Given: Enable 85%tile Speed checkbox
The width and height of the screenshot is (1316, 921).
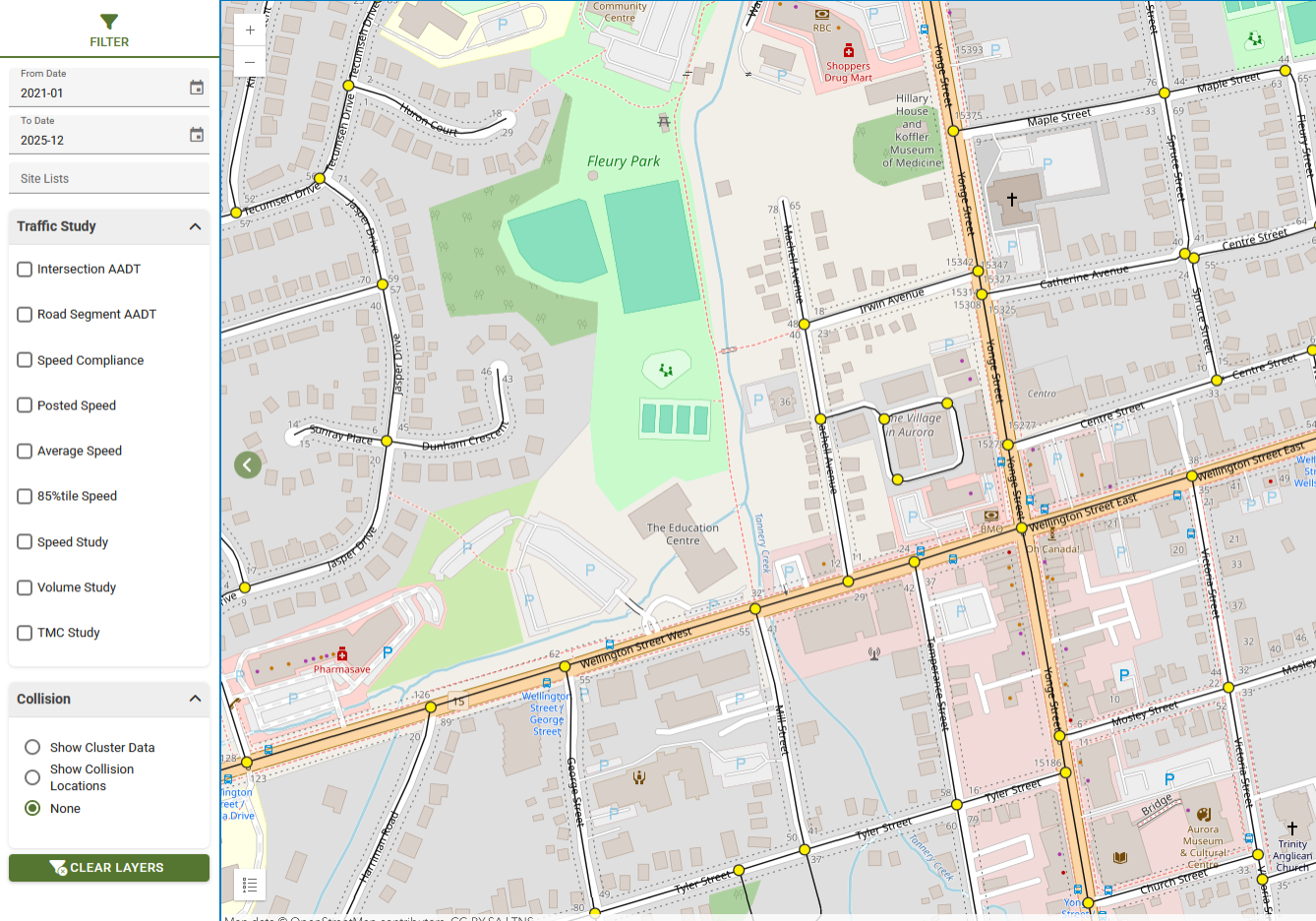Looking at the screenshot, I should 25,496.
